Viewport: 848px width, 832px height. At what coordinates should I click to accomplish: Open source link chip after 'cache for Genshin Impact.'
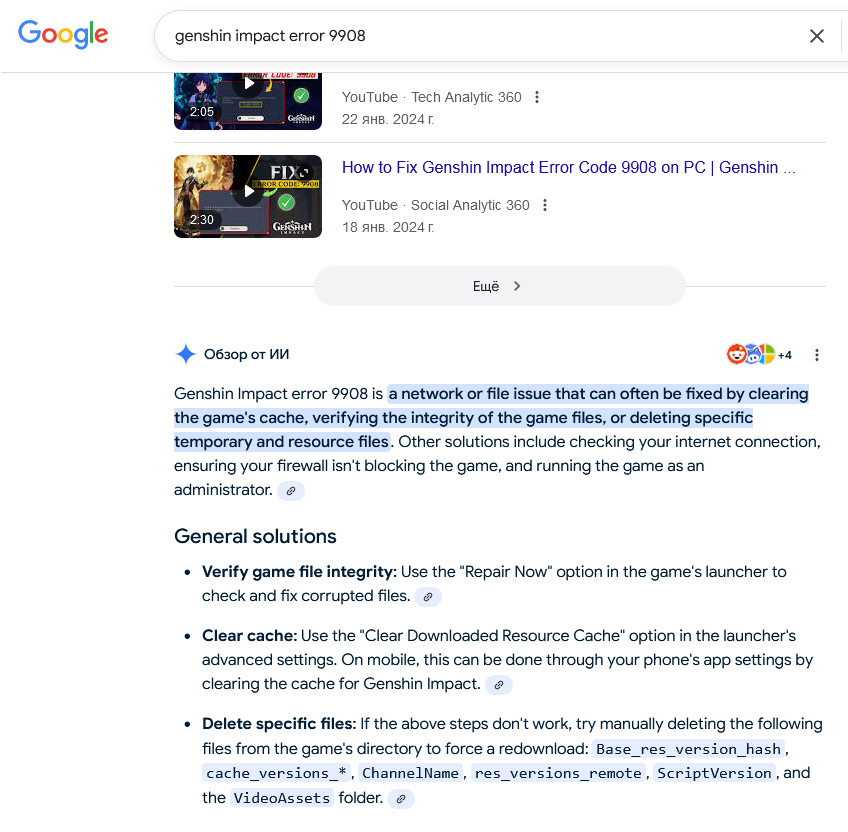(499, 685)
